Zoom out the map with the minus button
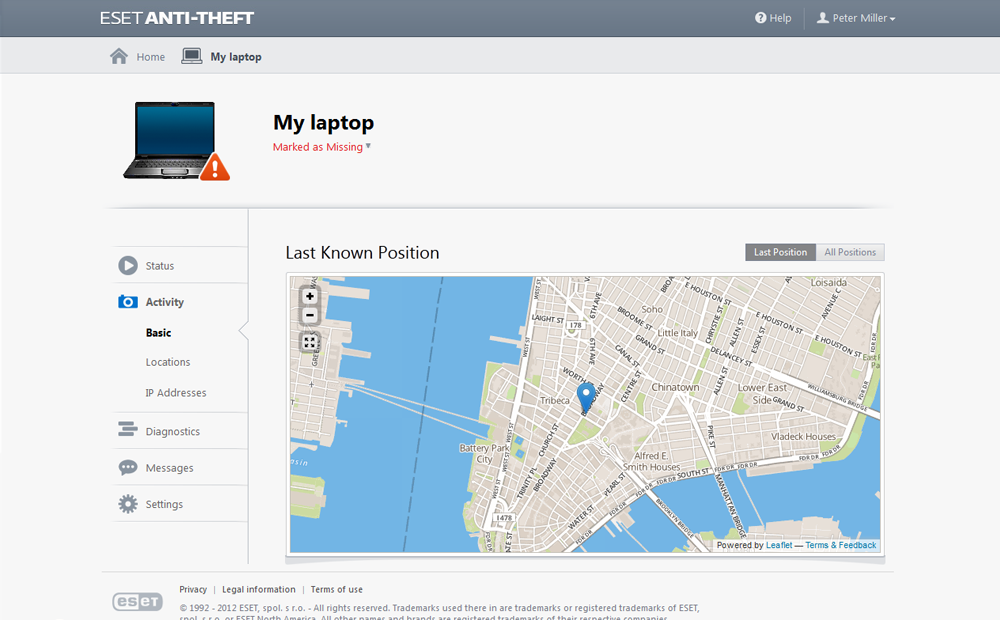The image size is (1000, 620). [310, 315]
